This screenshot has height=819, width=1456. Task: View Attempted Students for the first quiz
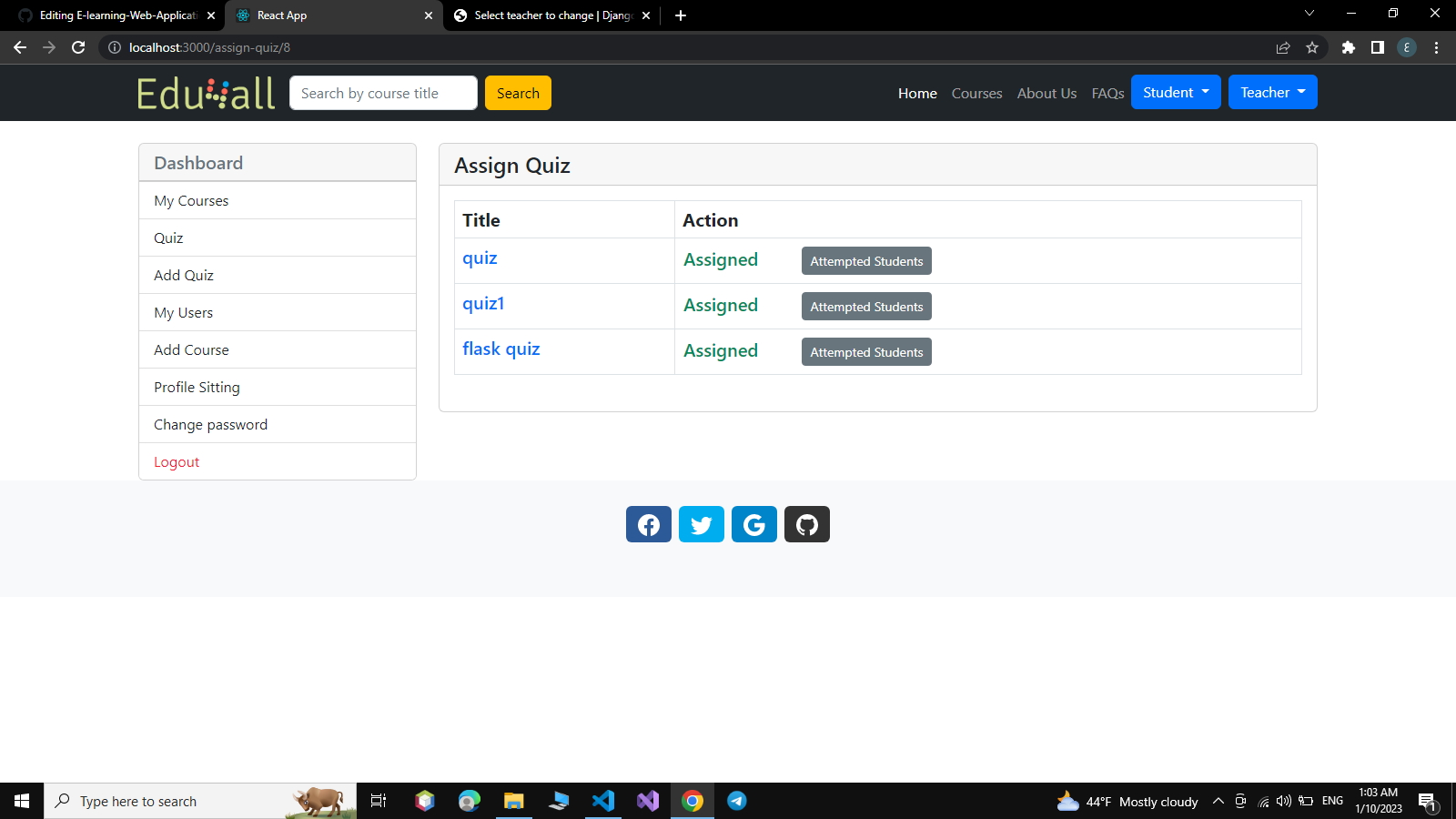866,261
